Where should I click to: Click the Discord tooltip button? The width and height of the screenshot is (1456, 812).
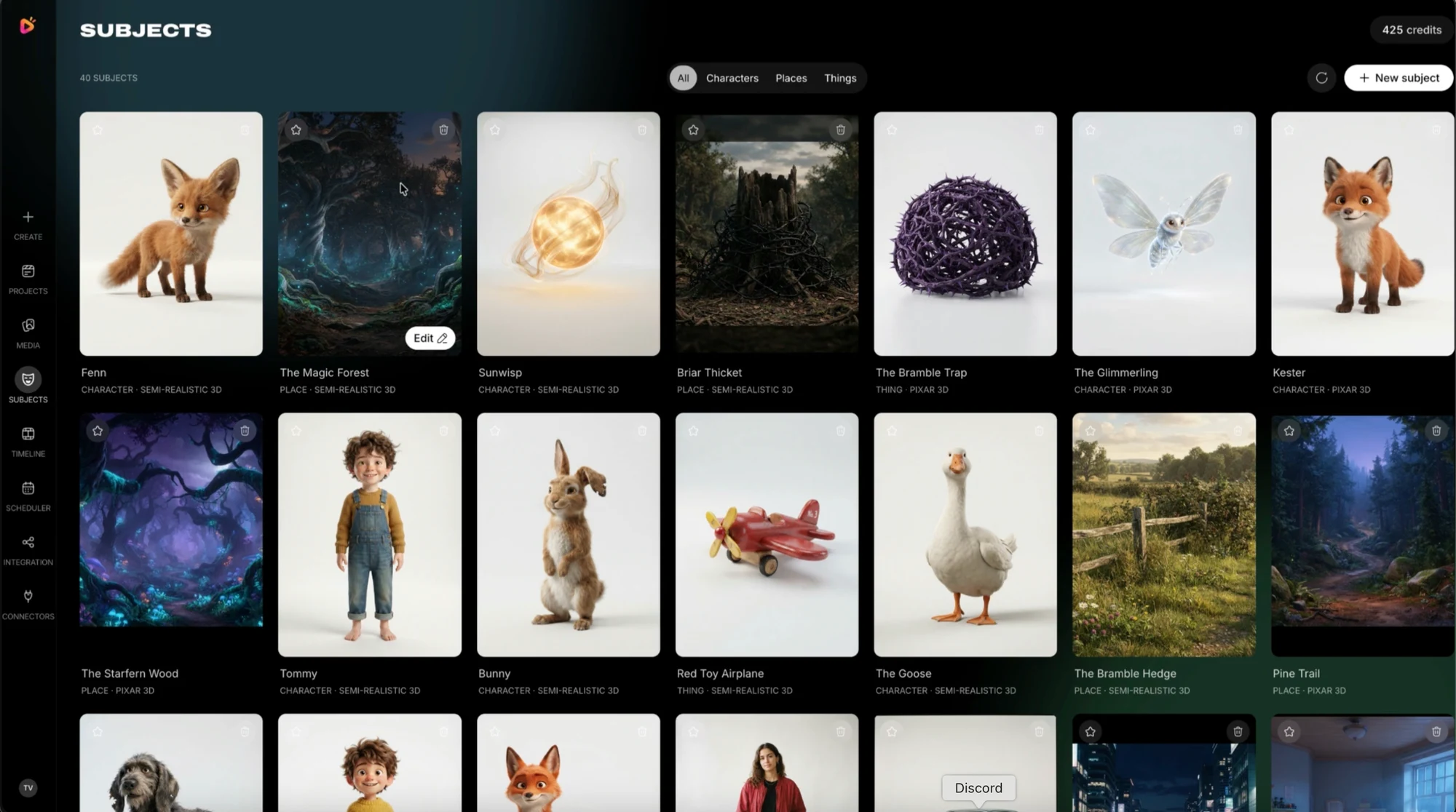click(978, 788)
